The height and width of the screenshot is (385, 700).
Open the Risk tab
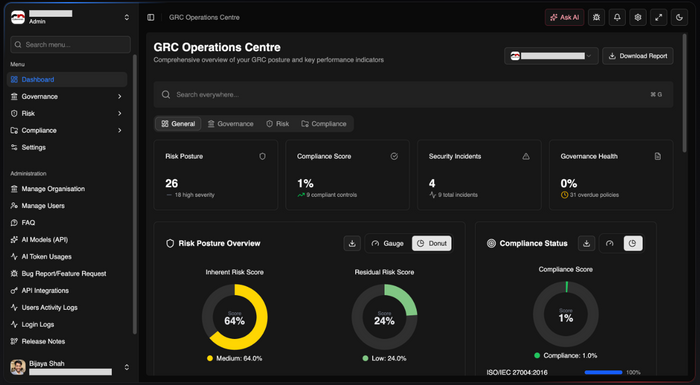278,124
